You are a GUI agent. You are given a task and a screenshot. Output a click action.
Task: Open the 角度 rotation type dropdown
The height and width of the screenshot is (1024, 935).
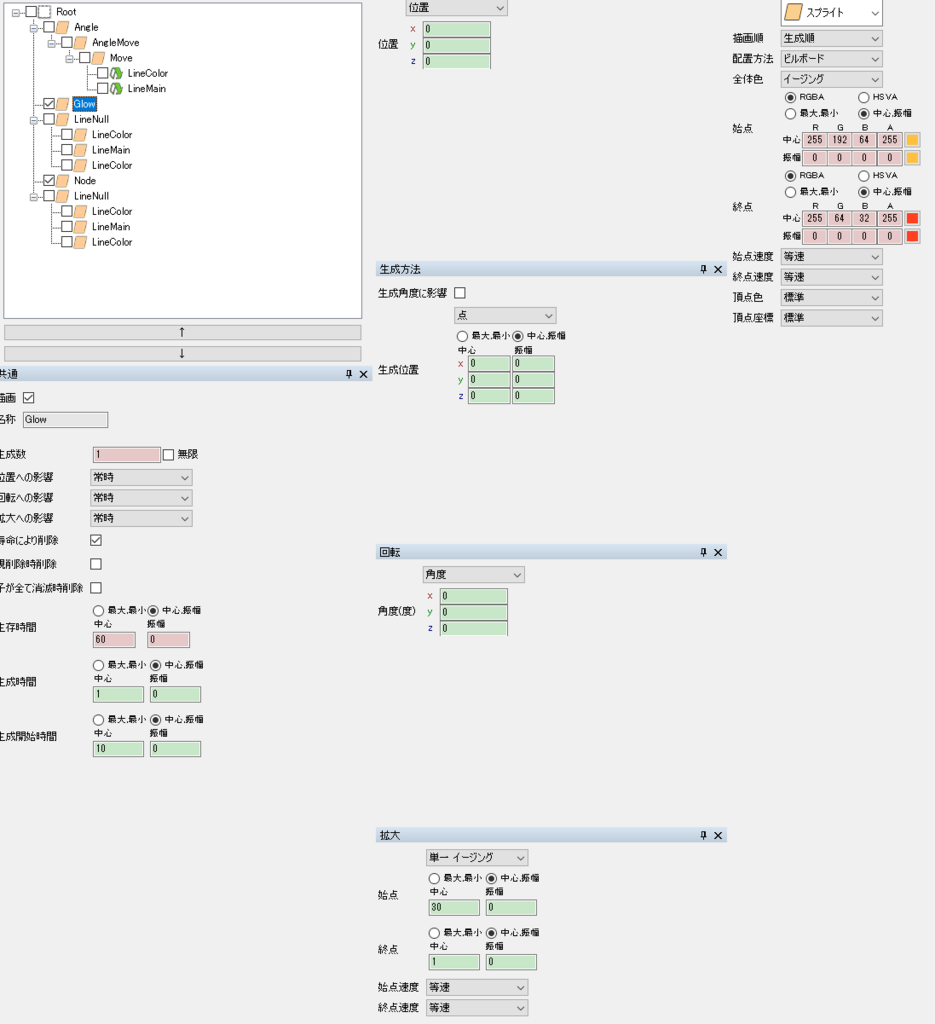tap(473, 575)
